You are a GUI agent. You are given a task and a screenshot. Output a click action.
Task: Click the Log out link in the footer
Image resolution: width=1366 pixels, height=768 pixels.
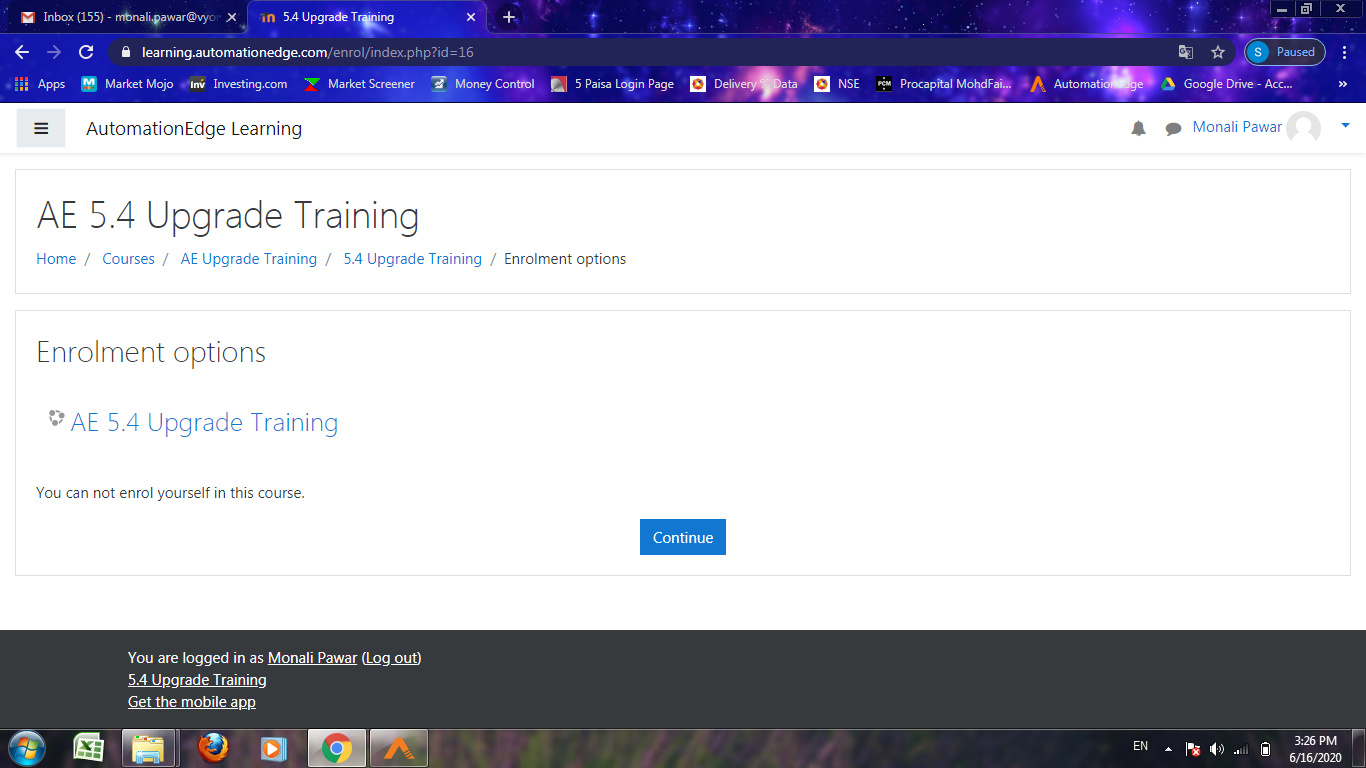coord(391,658)
